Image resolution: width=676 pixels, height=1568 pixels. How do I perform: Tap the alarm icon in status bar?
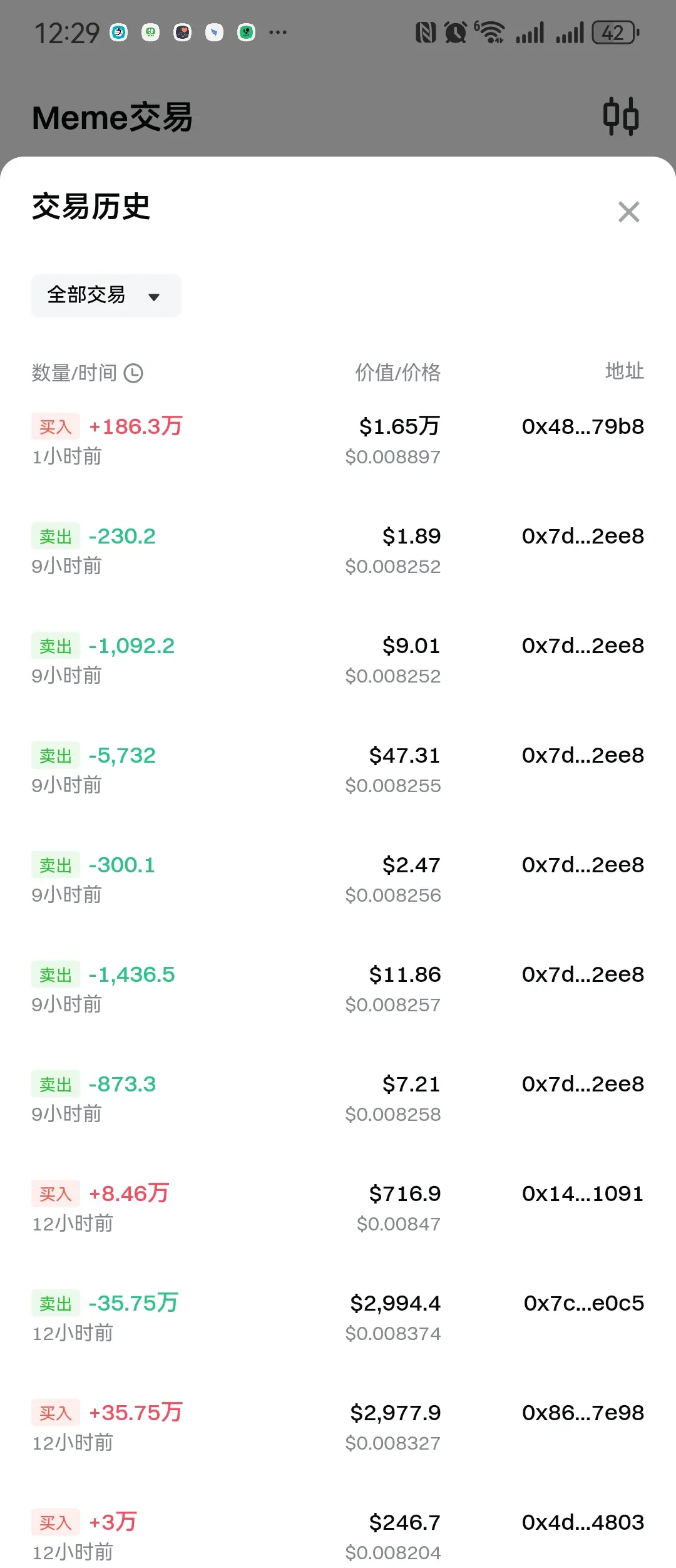tap(456, 33)
